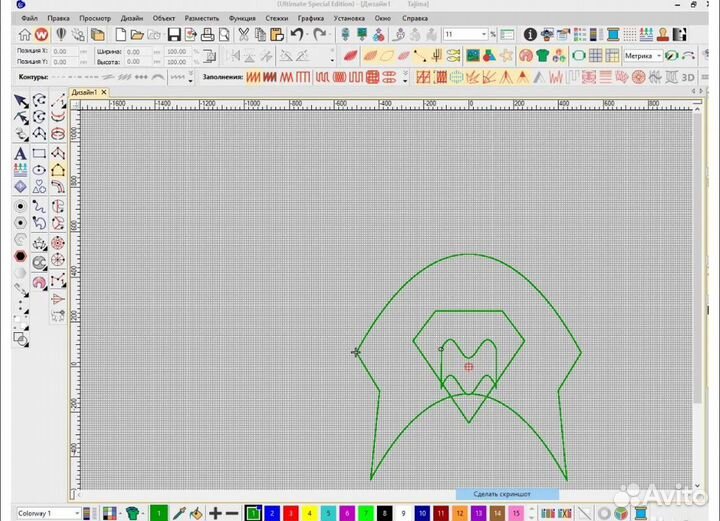This screenshot has height=521, width=720.
Task: Click the Print preview icon
Action: tap(224, 34)
